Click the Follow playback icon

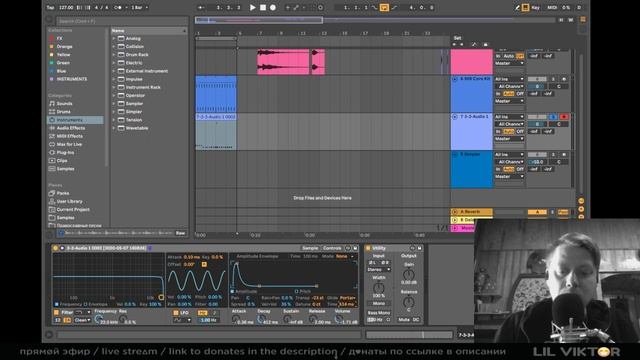200,7
